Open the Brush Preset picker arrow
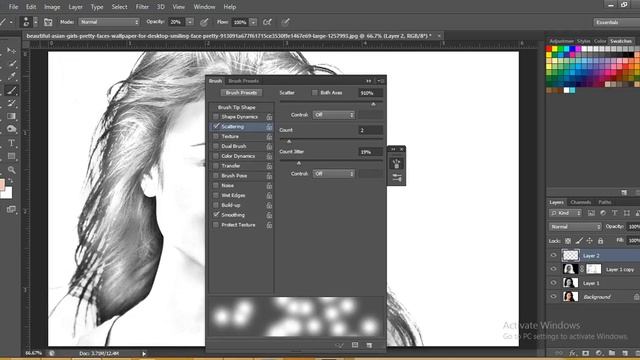The image size is (640, 360). coord(36,22)
